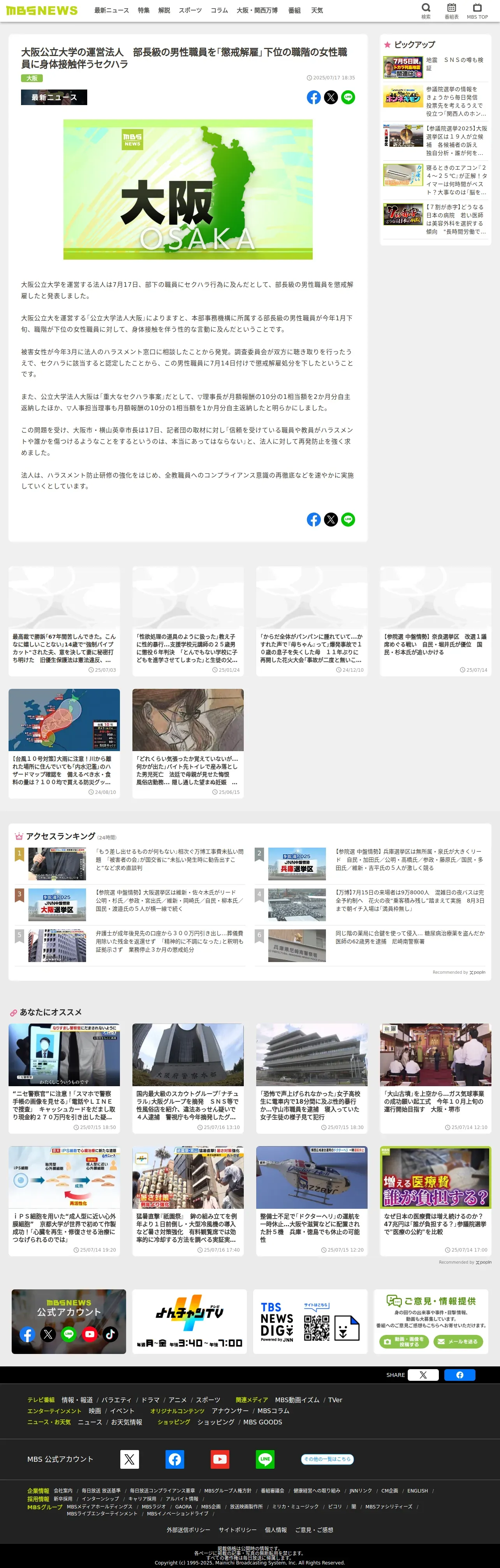
Task: Share article on LINE below the date
Action: pos(348,97)
